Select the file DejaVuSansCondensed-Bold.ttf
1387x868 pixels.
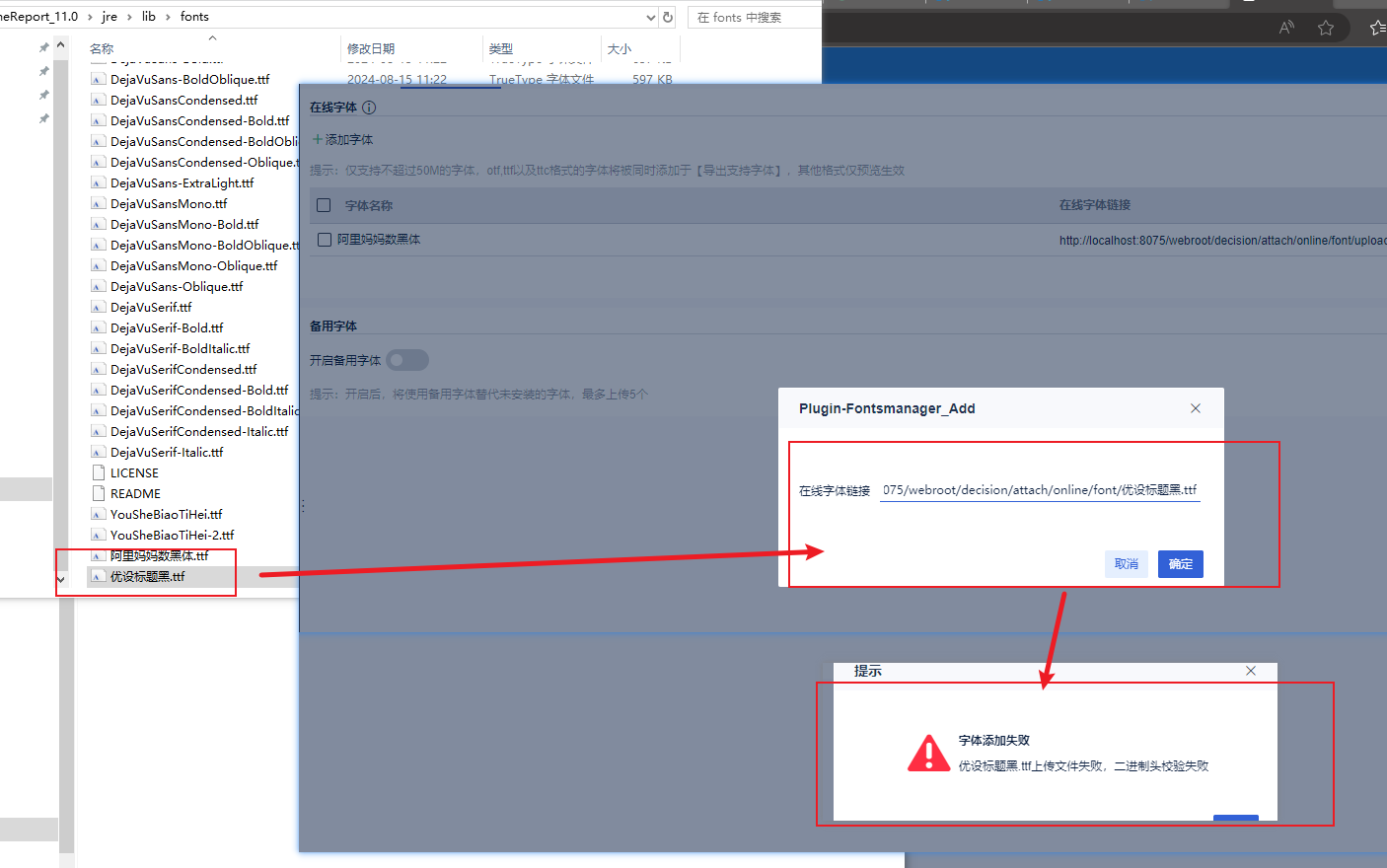point(199,120)
